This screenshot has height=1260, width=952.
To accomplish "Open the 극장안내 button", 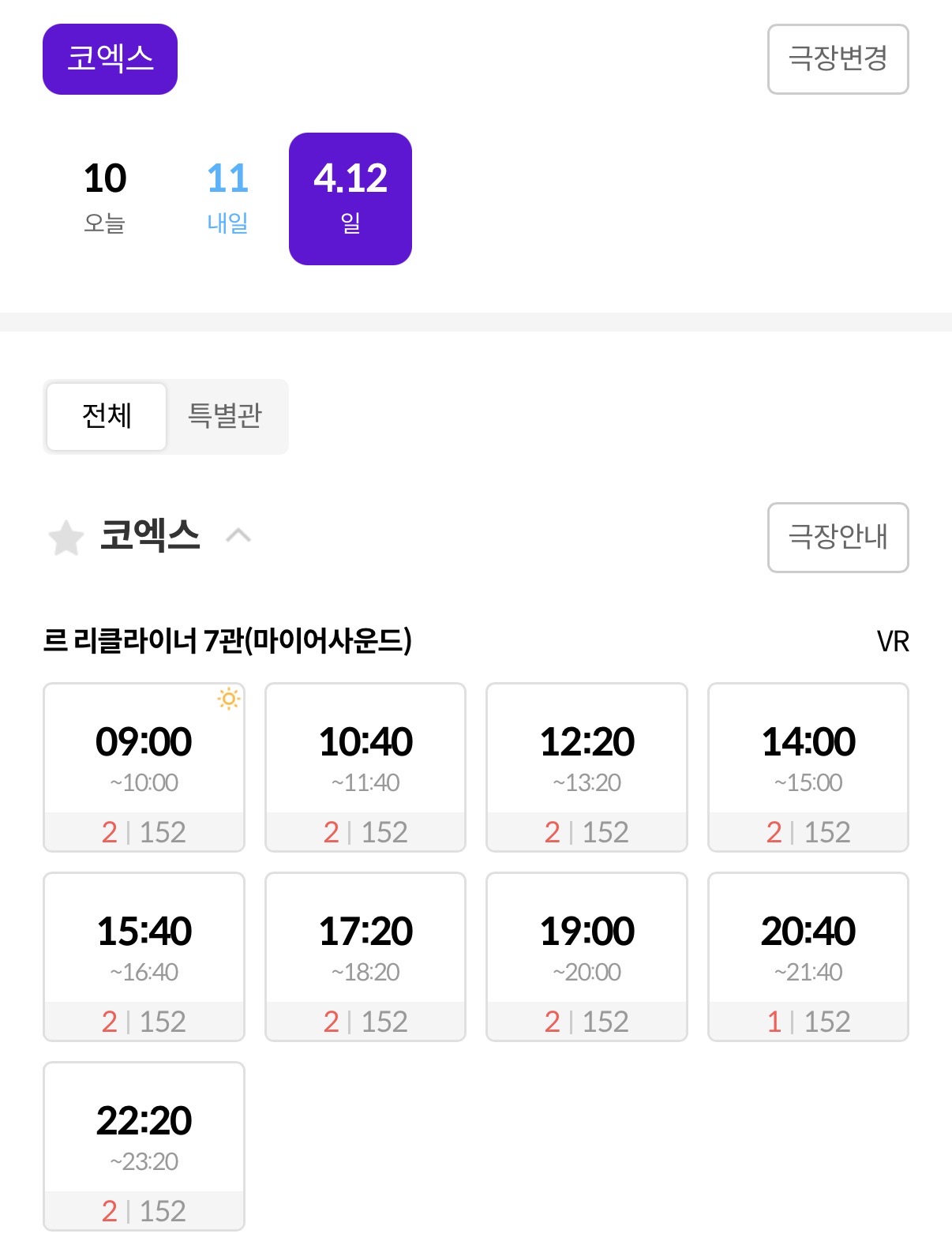I will point(838,537).
